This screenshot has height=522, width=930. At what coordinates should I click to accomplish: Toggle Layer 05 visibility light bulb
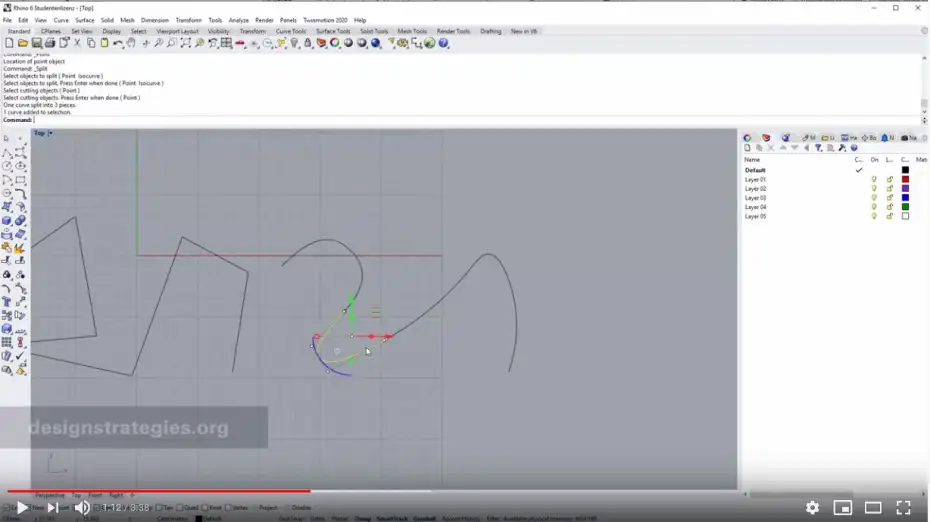(874, 217)
